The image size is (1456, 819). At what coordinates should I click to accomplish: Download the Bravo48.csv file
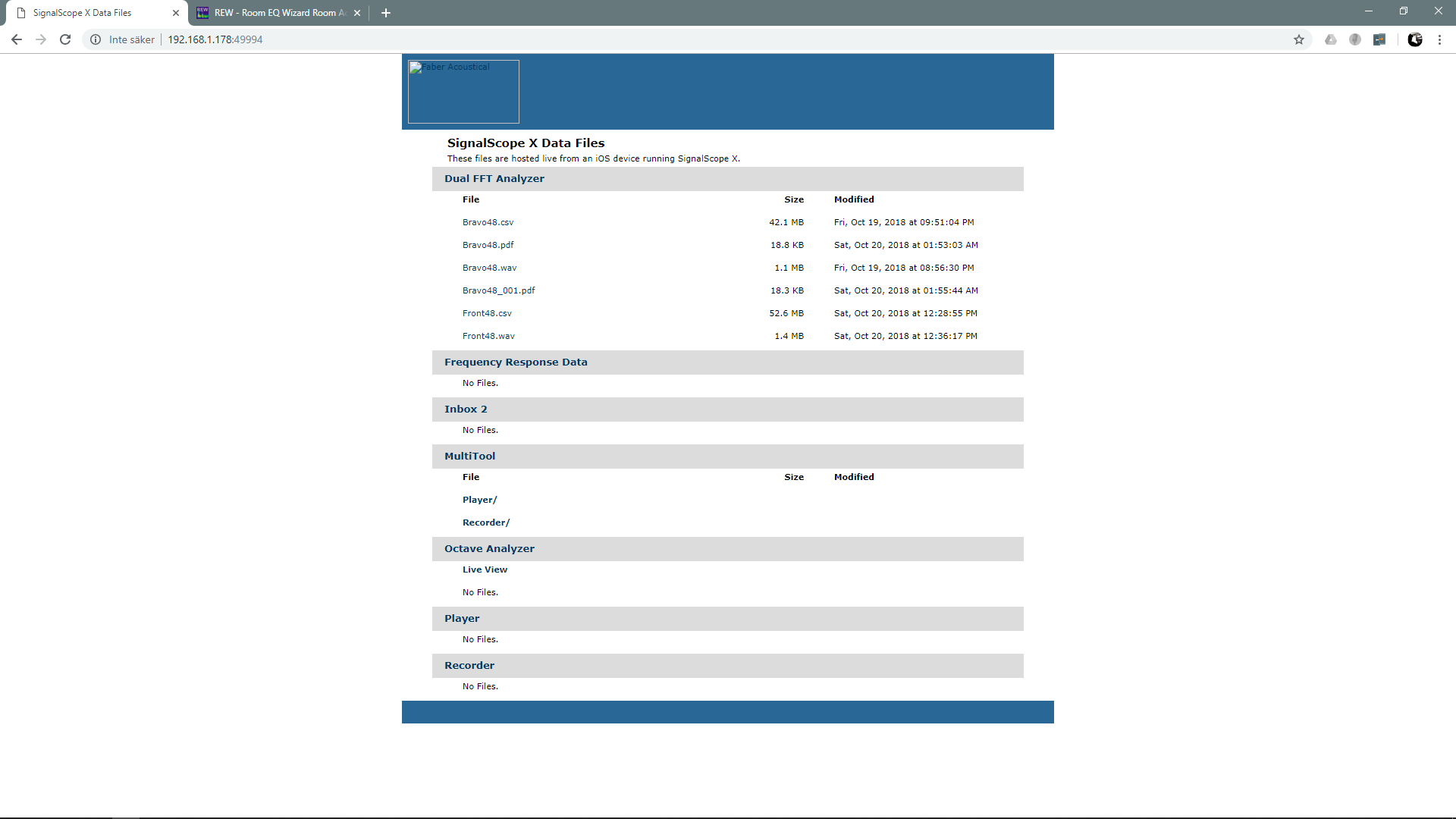click(x=488, y=222)
